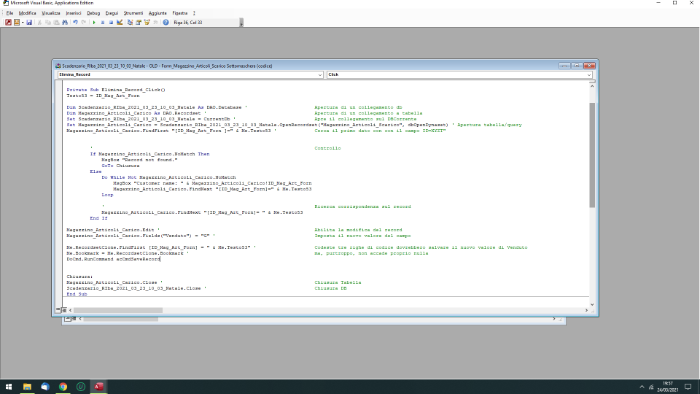Click the taskbar clock and date

coord(667,387)
